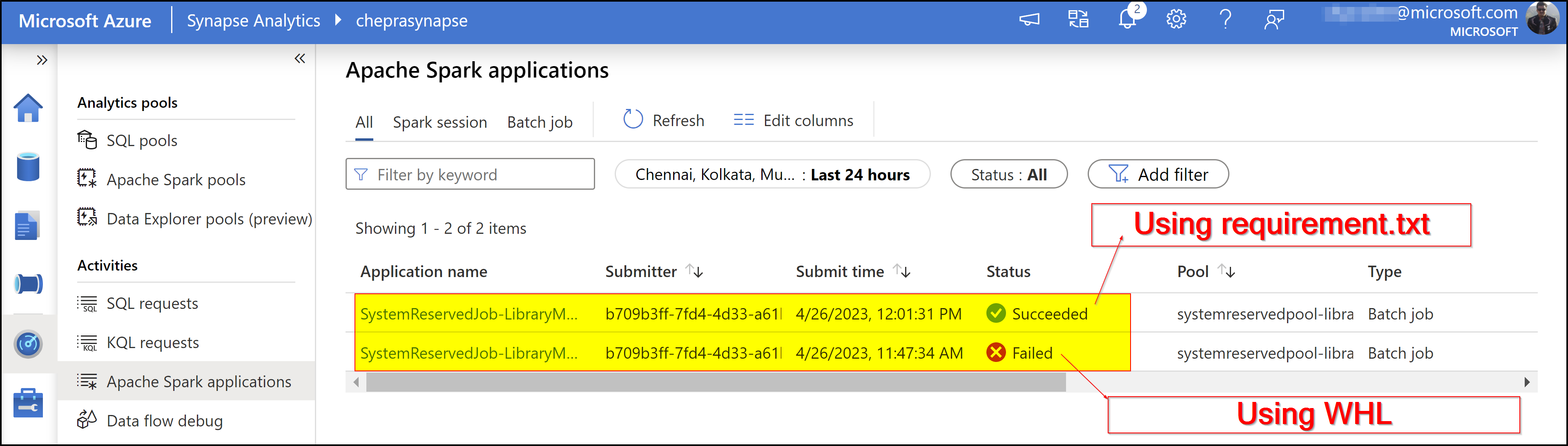Click the SQL pools icon
Viewport: 1568px width, 446px height.
(87, 140)
